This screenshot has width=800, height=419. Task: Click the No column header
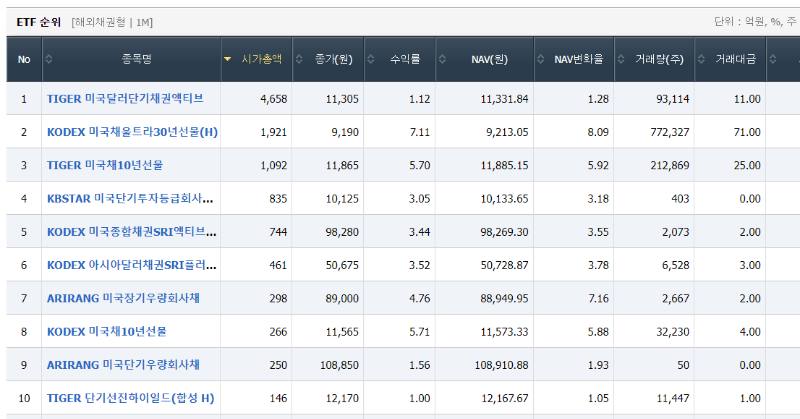pos(24,59)
